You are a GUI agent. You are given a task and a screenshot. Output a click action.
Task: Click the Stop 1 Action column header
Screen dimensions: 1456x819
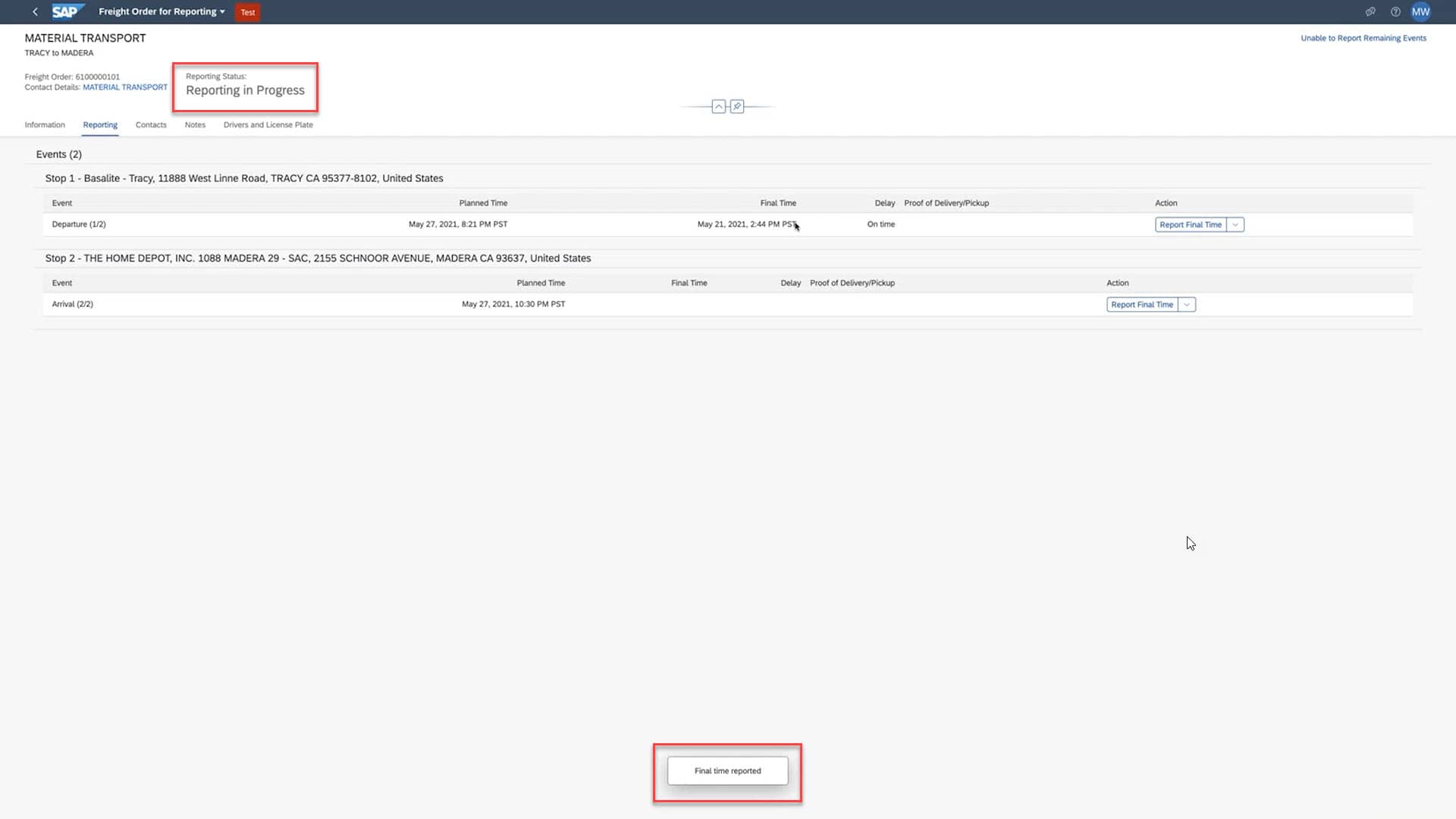tap(1166, 203)
